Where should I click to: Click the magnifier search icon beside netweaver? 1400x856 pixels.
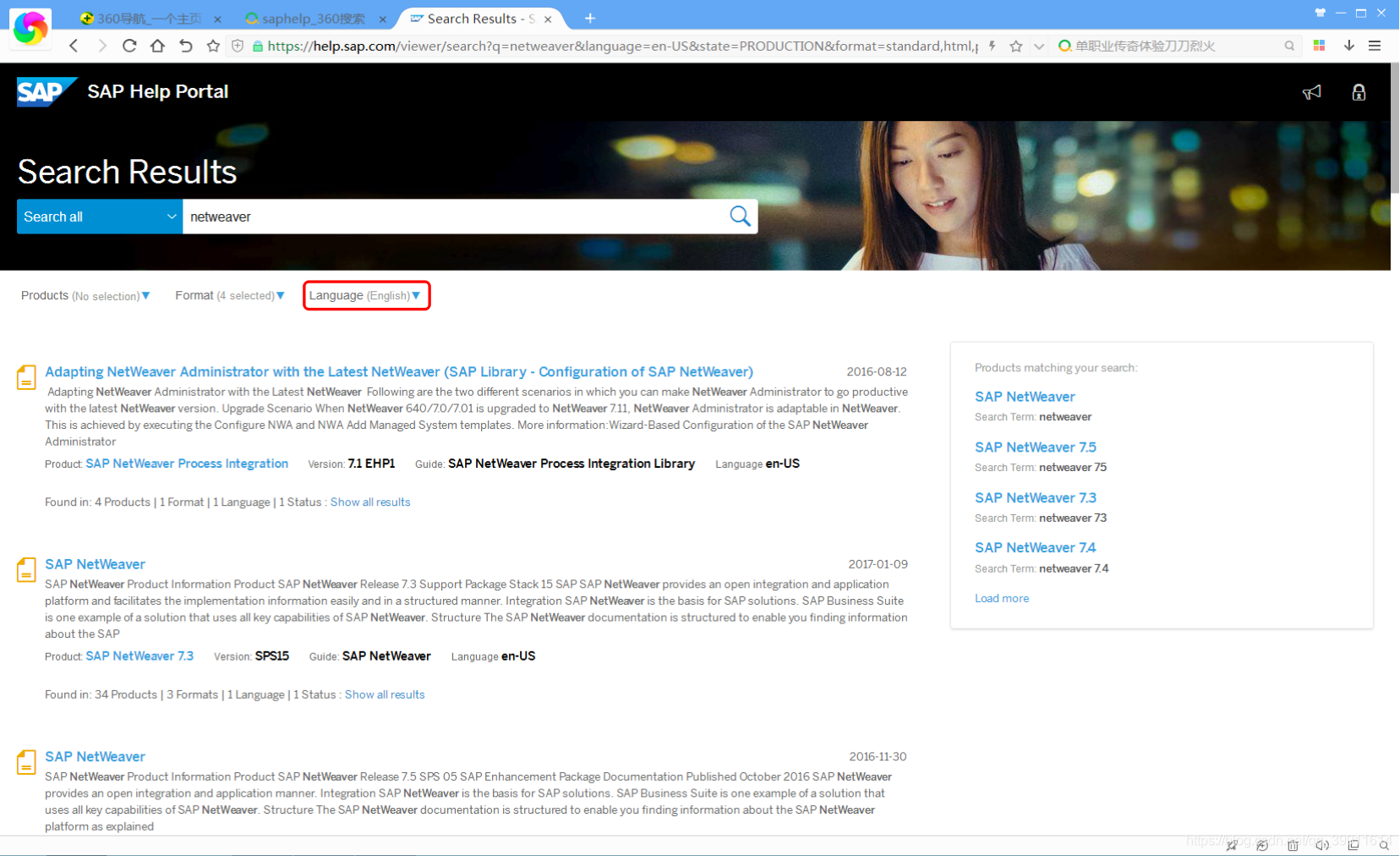pos(740,217)
